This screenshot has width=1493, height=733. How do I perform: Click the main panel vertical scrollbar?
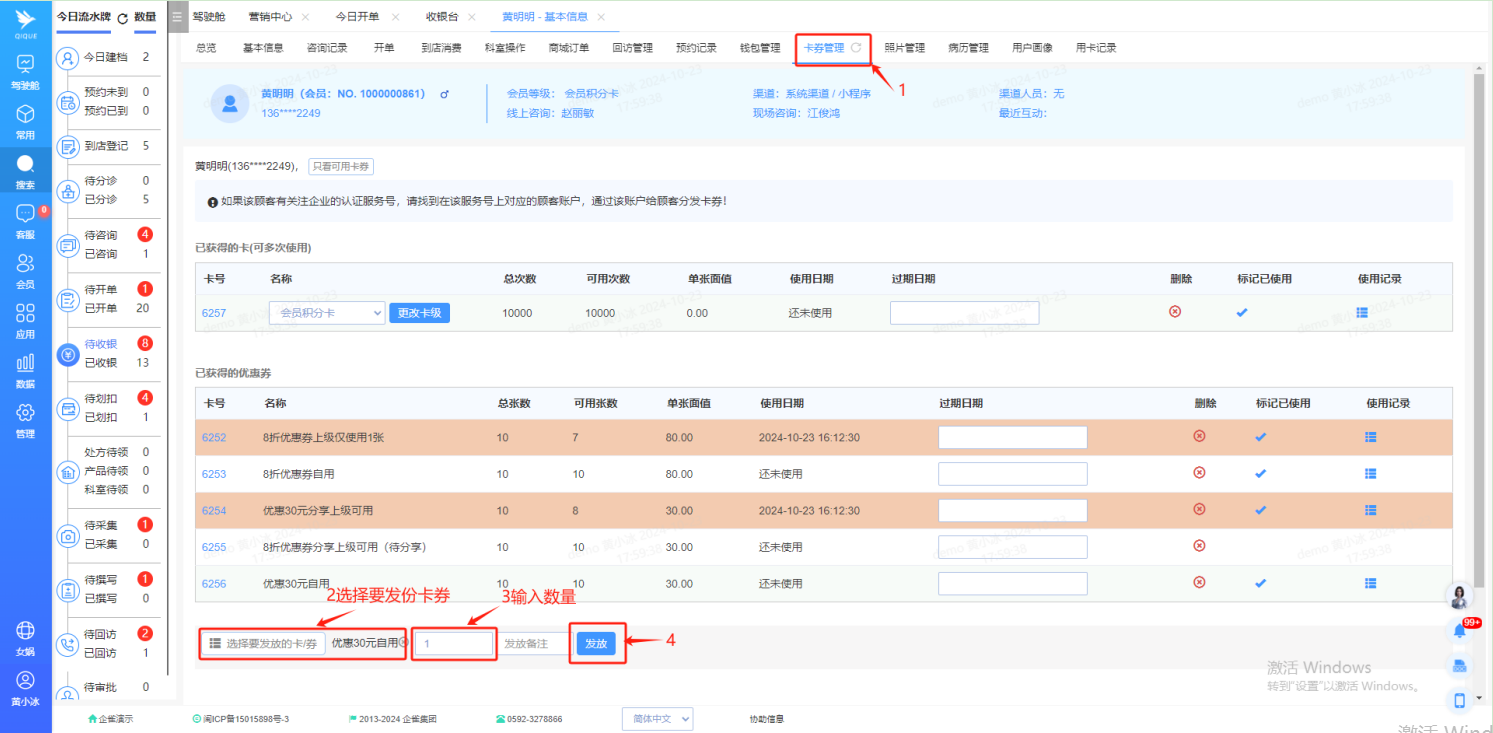coord(1478,330)
